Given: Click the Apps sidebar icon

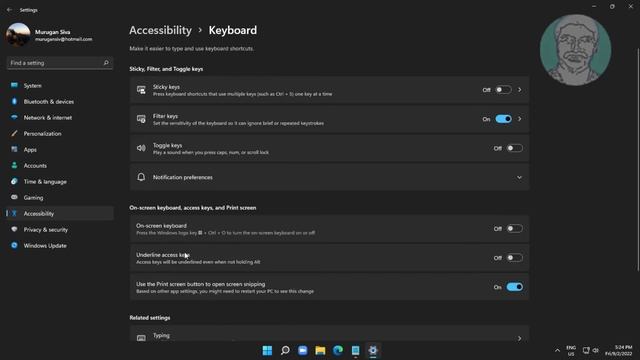Looking at the screenshot, I should (x=14, y=149).
